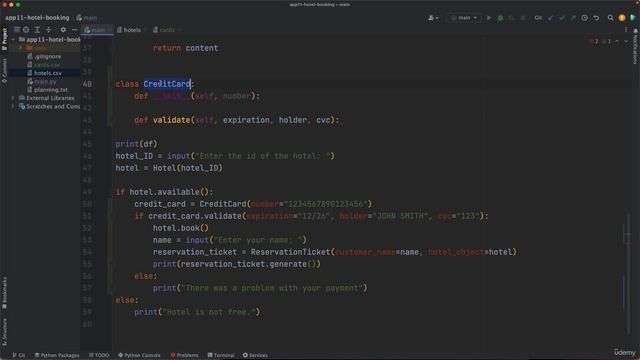The width and height of the screenshot is (640, 360).
Task: Click the highlighted CreditCard class name
Action: click(x=167, y=84)
